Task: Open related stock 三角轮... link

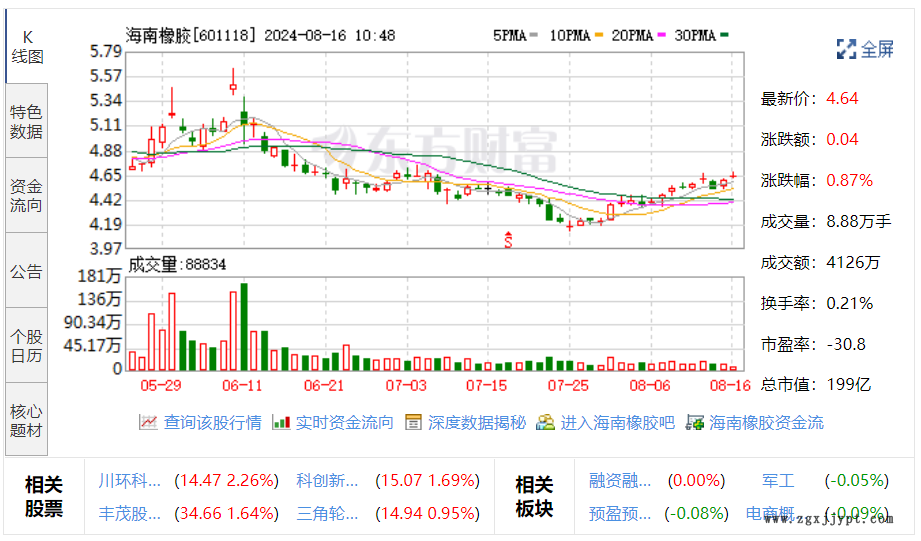Action: point(327,513)
